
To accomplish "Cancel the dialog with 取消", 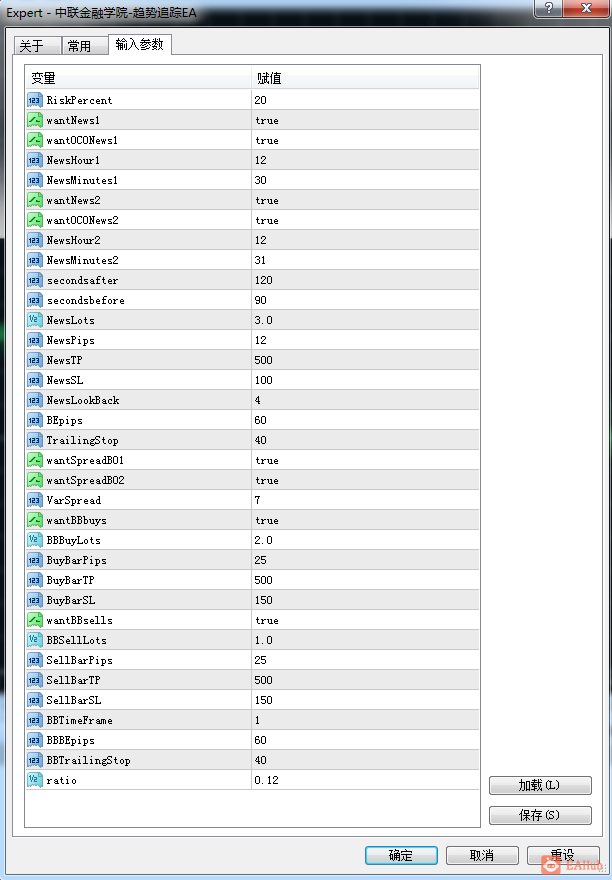I will click(482, 855).
